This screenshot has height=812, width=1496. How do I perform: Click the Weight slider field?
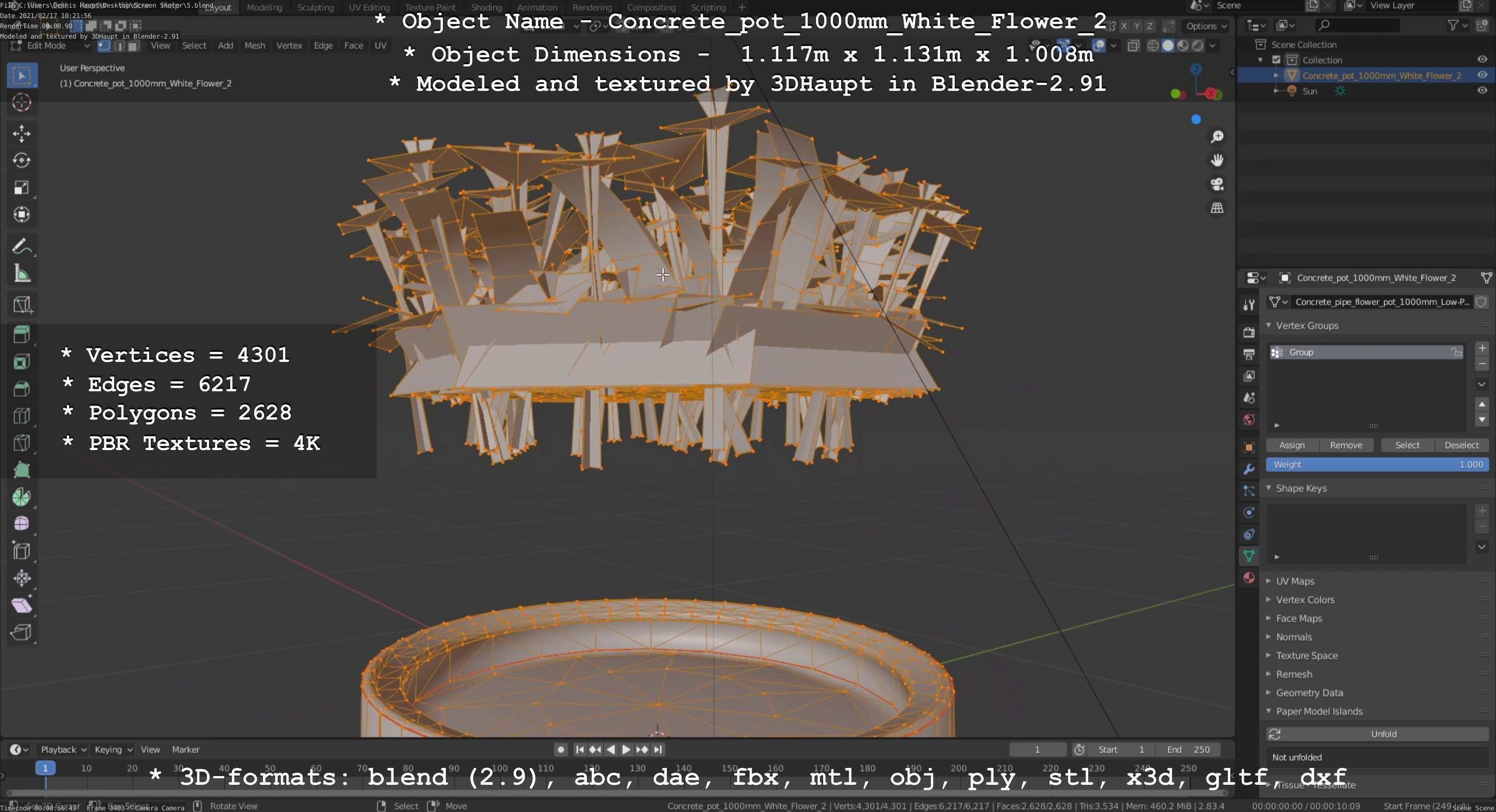1377,464
